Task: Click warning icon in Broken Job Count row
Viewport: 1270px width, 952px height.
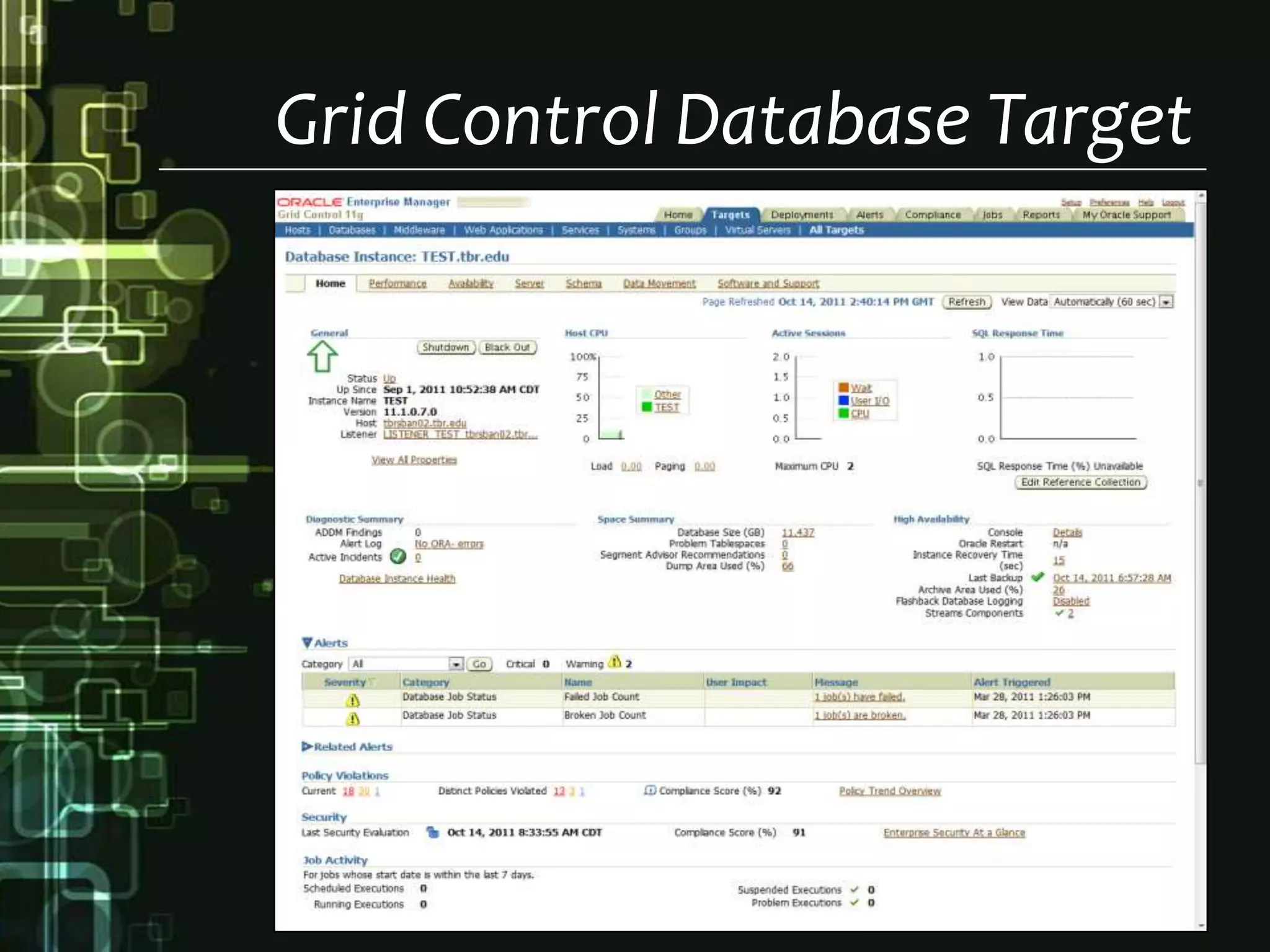Action: [x=353, y=718]
